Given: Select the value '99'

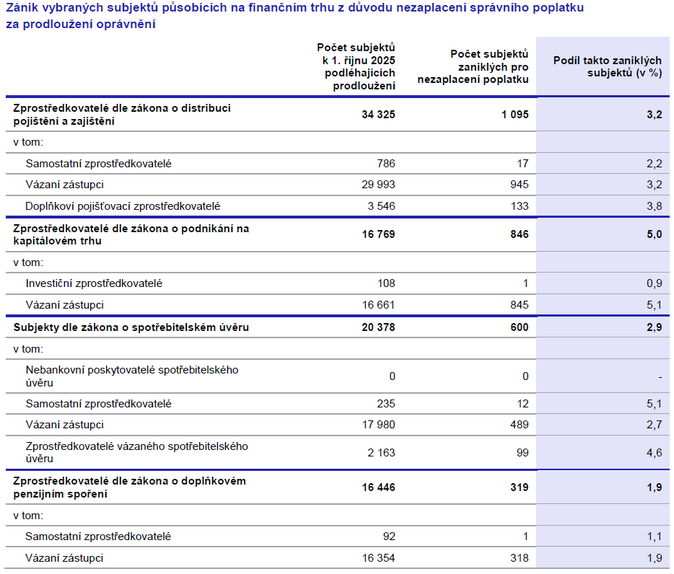Looking at the screenshot, I should point(523,453).
